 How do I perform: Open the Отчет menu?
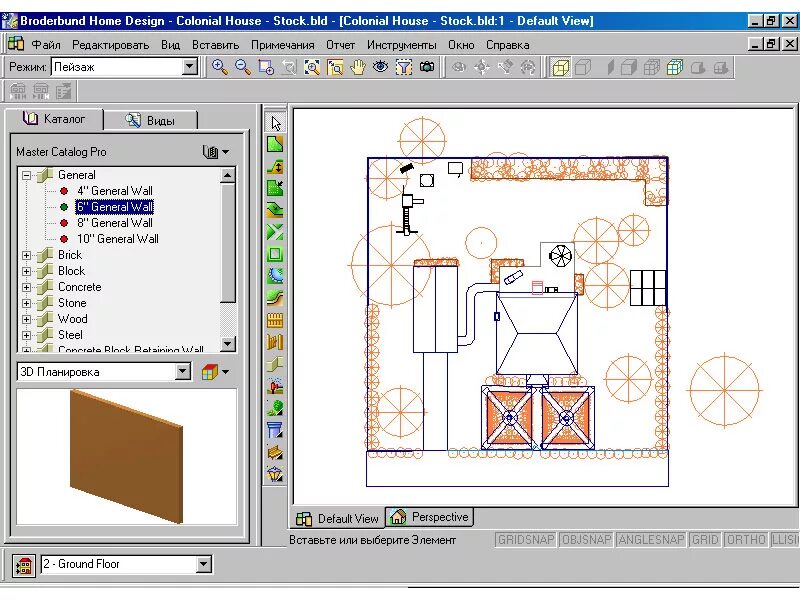click(340, 45)
